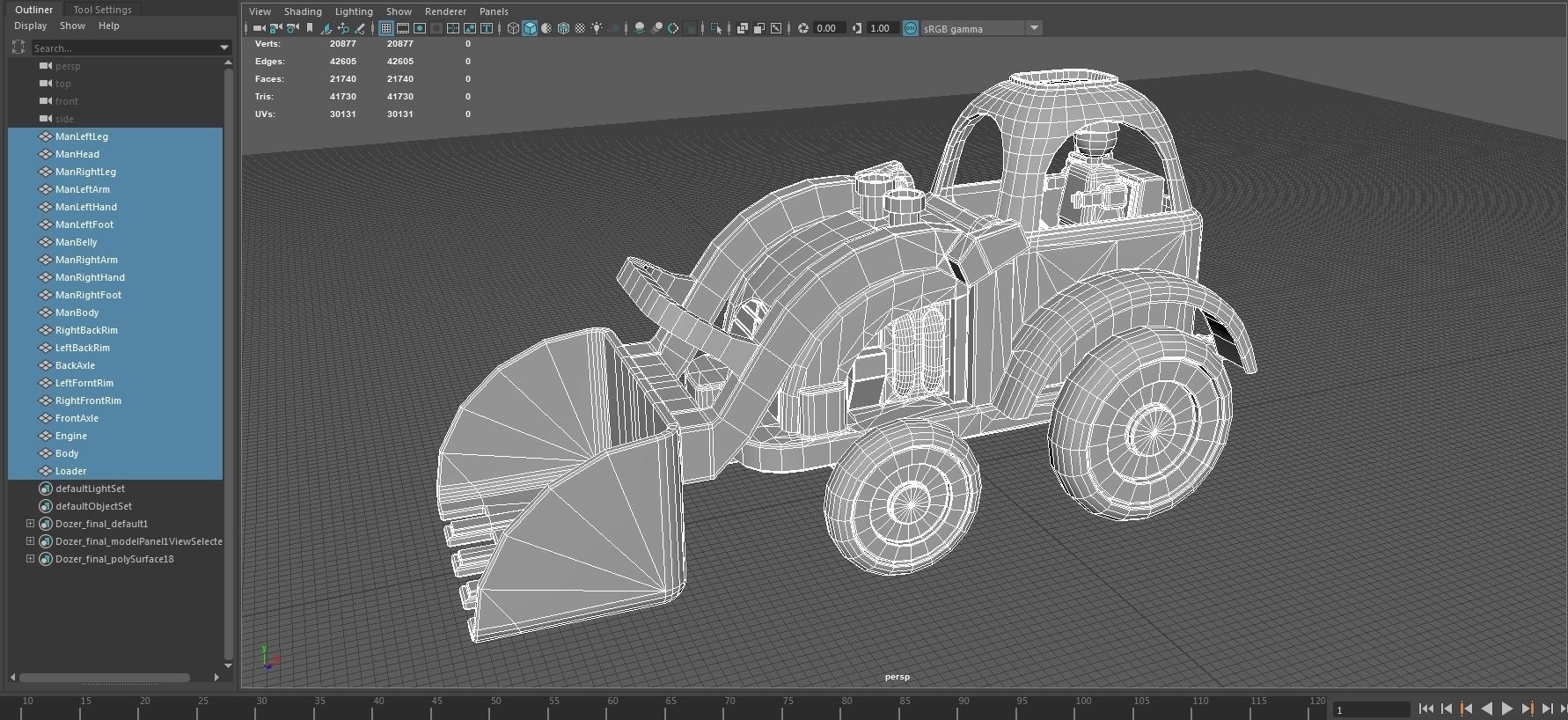The image size is (1568, 720).
Task: Toggle Isolate Select icon
Action: point(716,28)
